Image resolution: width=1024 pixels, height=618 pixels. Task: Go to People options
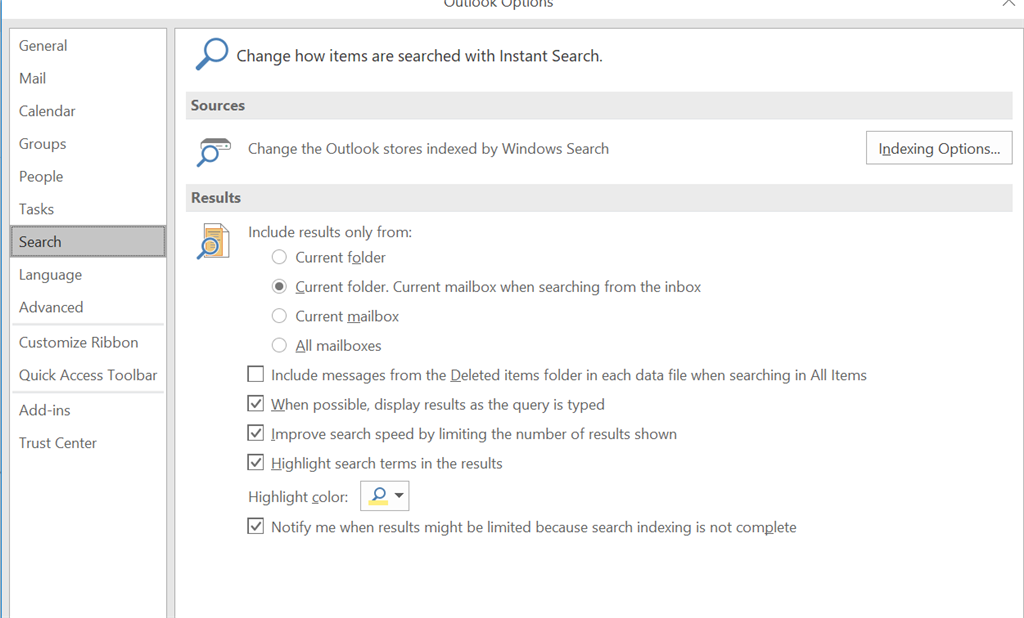click(88, 176)
